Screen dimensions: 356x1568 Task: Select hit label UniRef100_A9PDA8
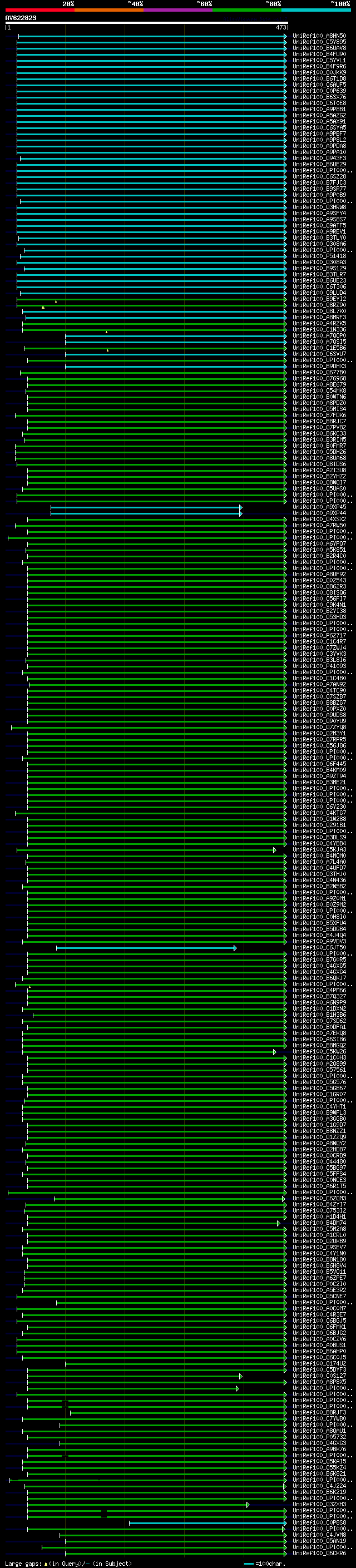click(x=319, y=146)
